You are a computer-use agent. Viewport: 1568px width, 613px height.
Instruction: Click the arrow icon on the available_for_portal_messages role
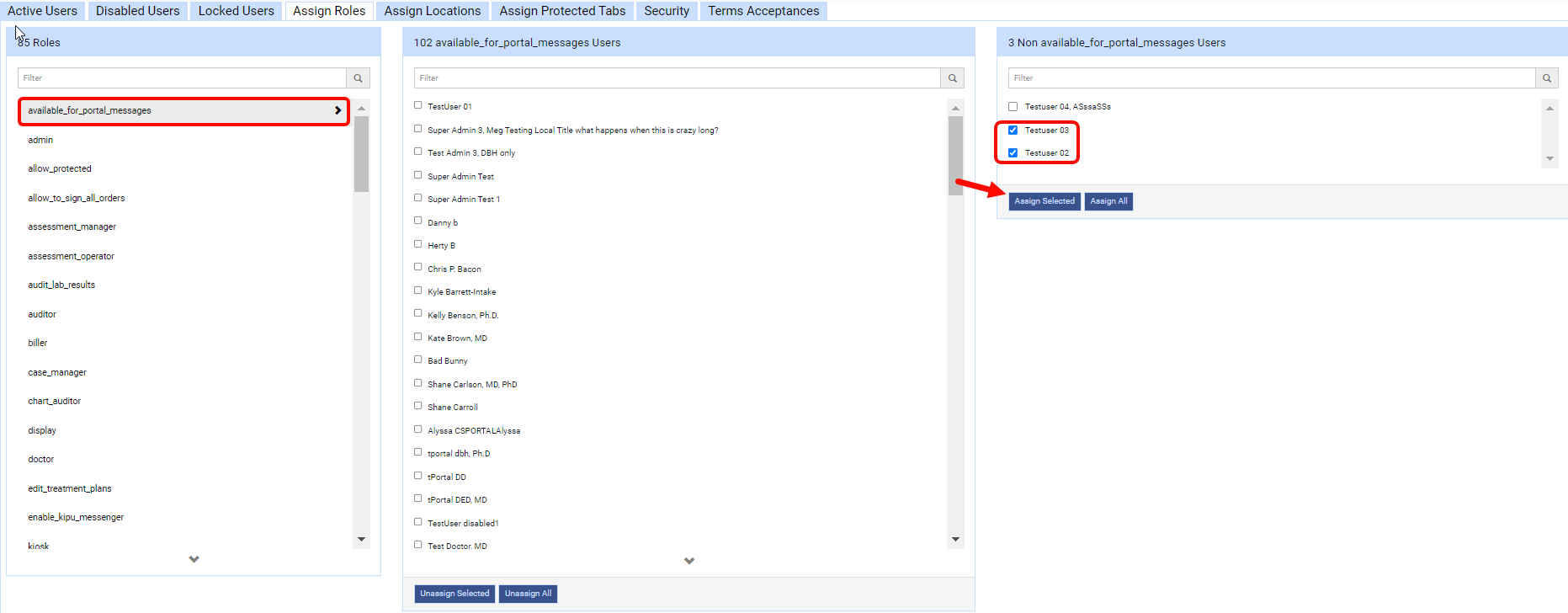(x=338, y=110)
